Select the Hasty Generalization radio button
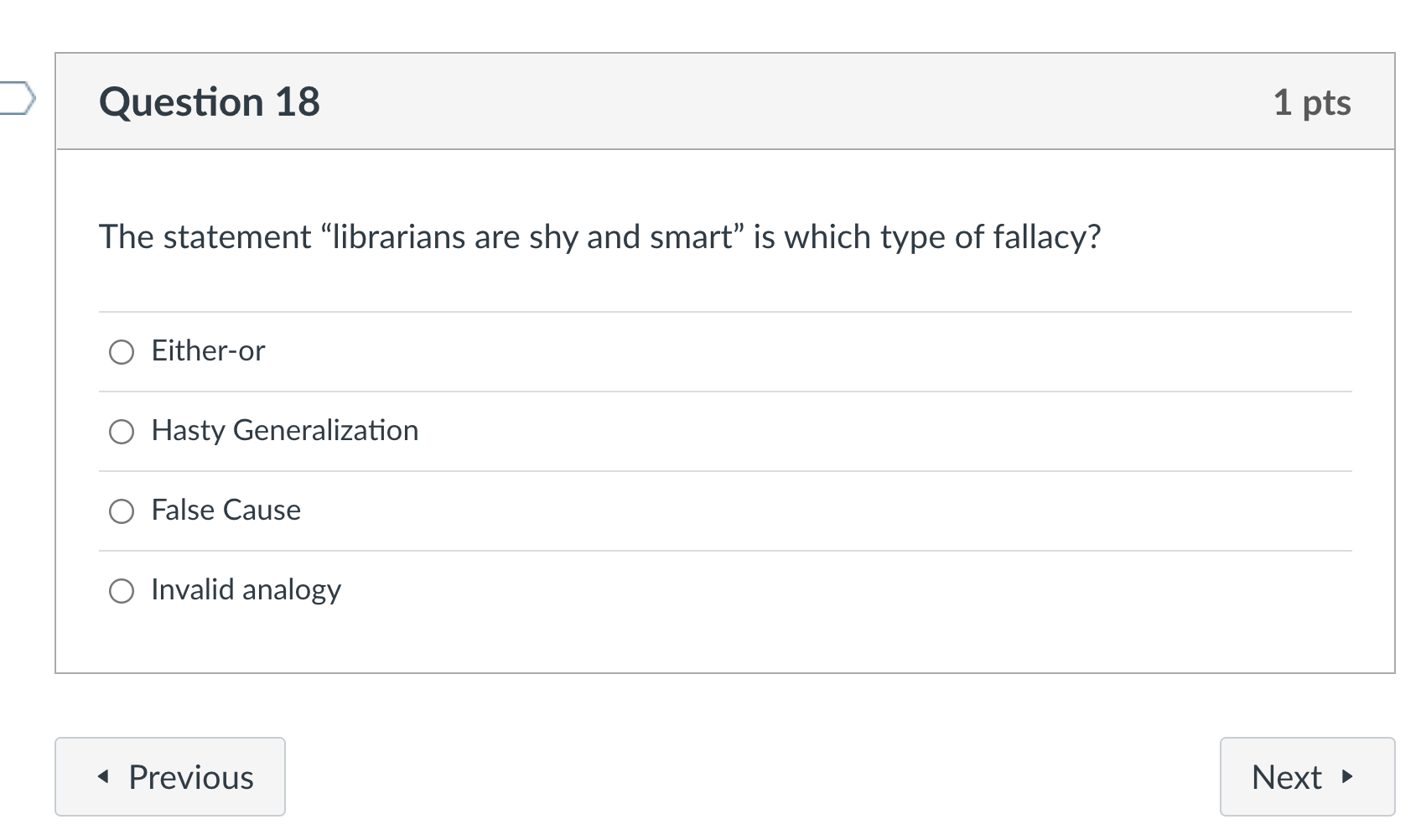Screen dimensions: 1421x840 coord(122,432)
